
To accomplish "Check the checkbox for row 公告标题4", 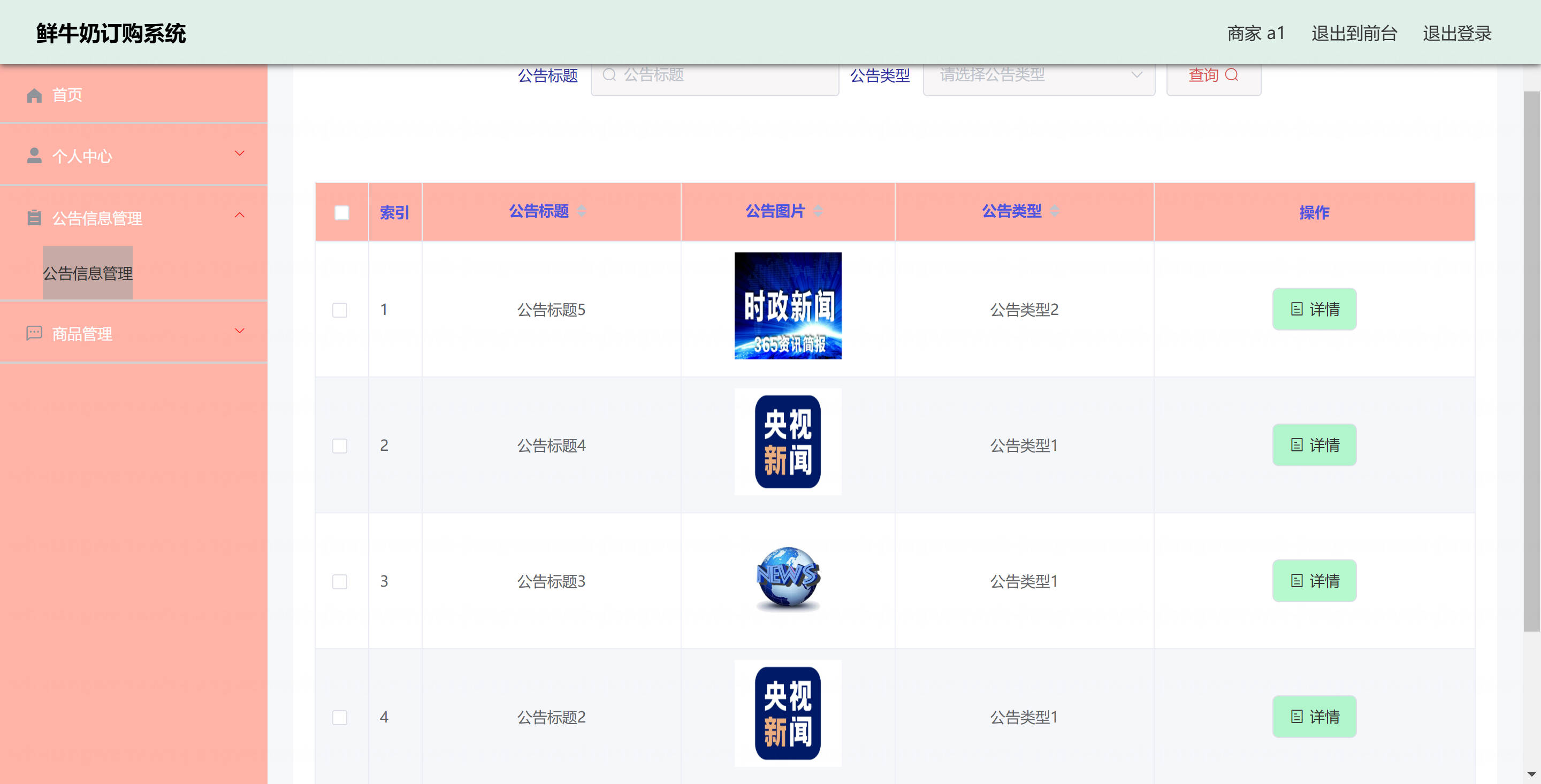I will click(339, 445).
